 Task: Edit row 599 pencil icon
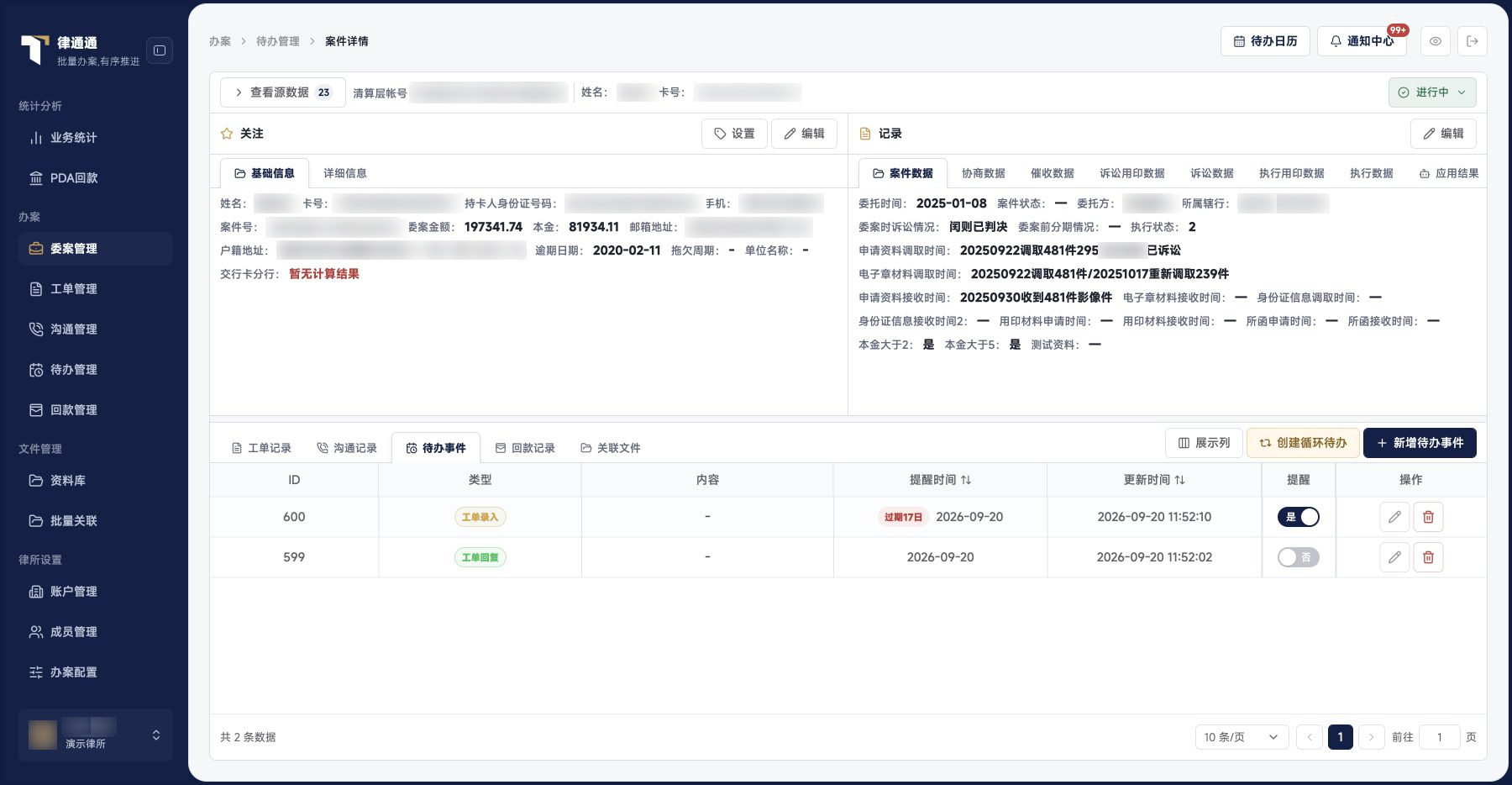coord(1394,557)
